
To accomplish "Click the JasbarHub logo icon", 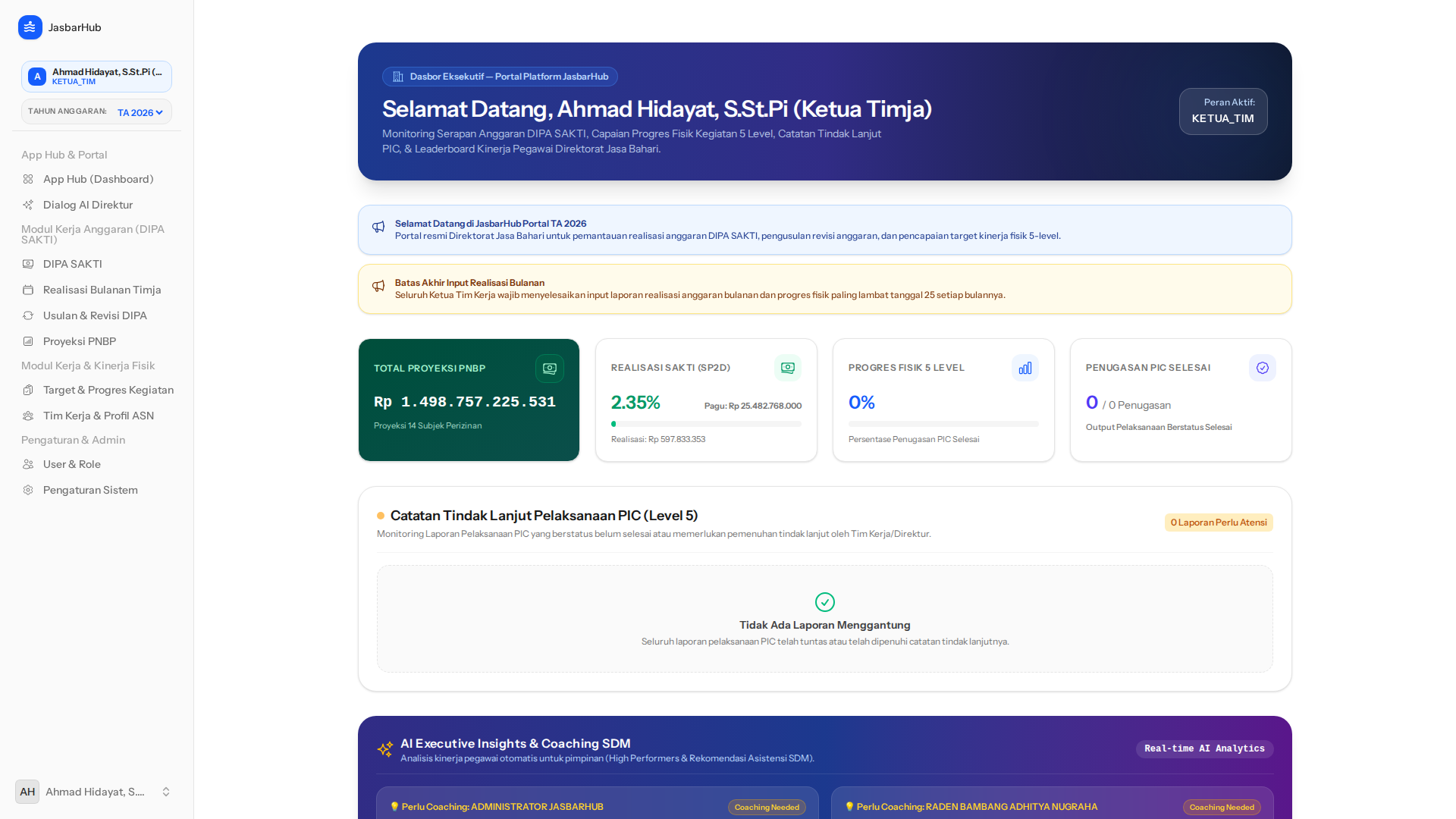I will (30, 27).
